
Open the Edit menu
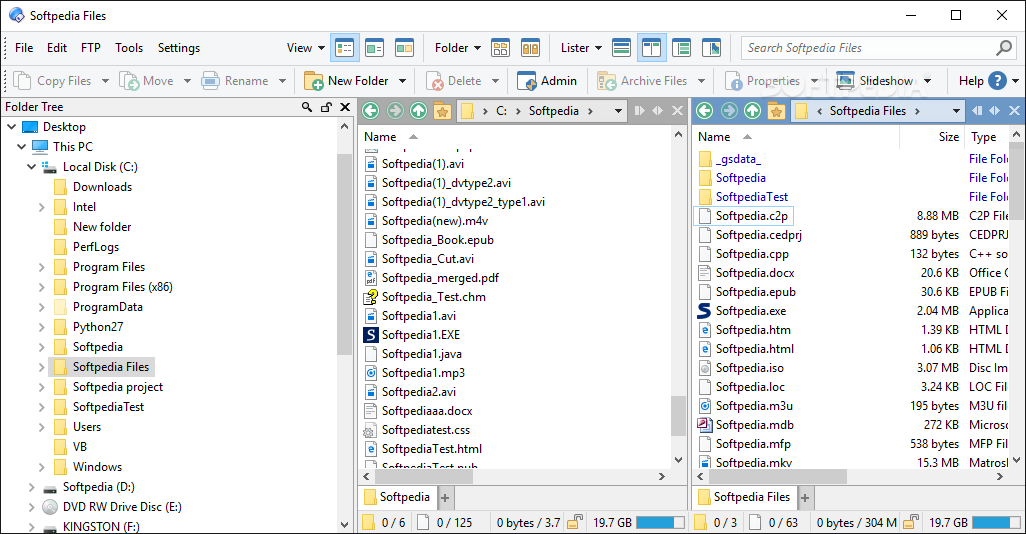pyautogui.click(x=57, y=48)
